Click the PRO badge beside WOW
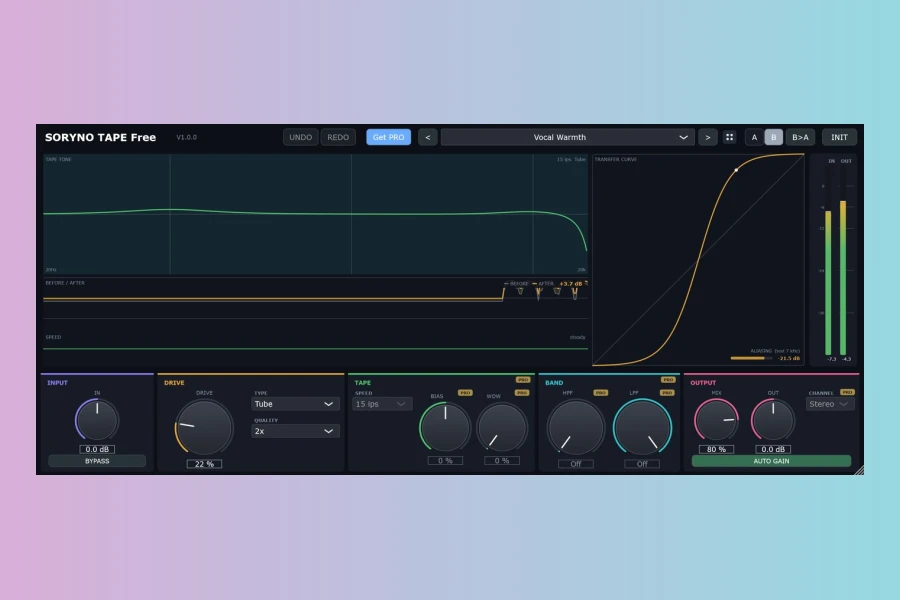 [522, 393]
